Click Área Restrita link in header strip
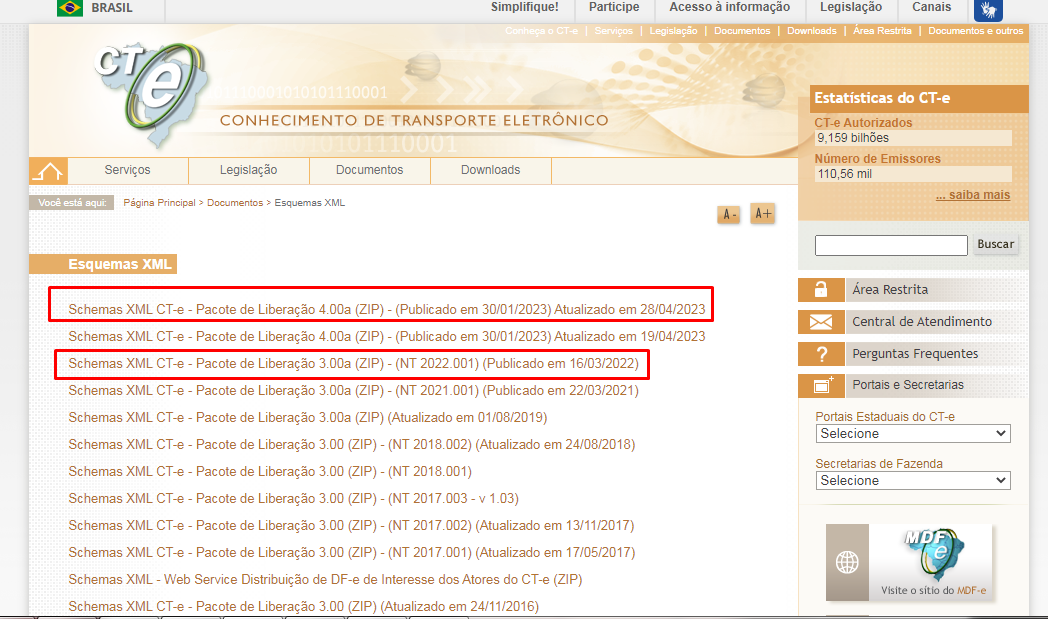The height and width of the screenshot is (619, 1048). 882,31
